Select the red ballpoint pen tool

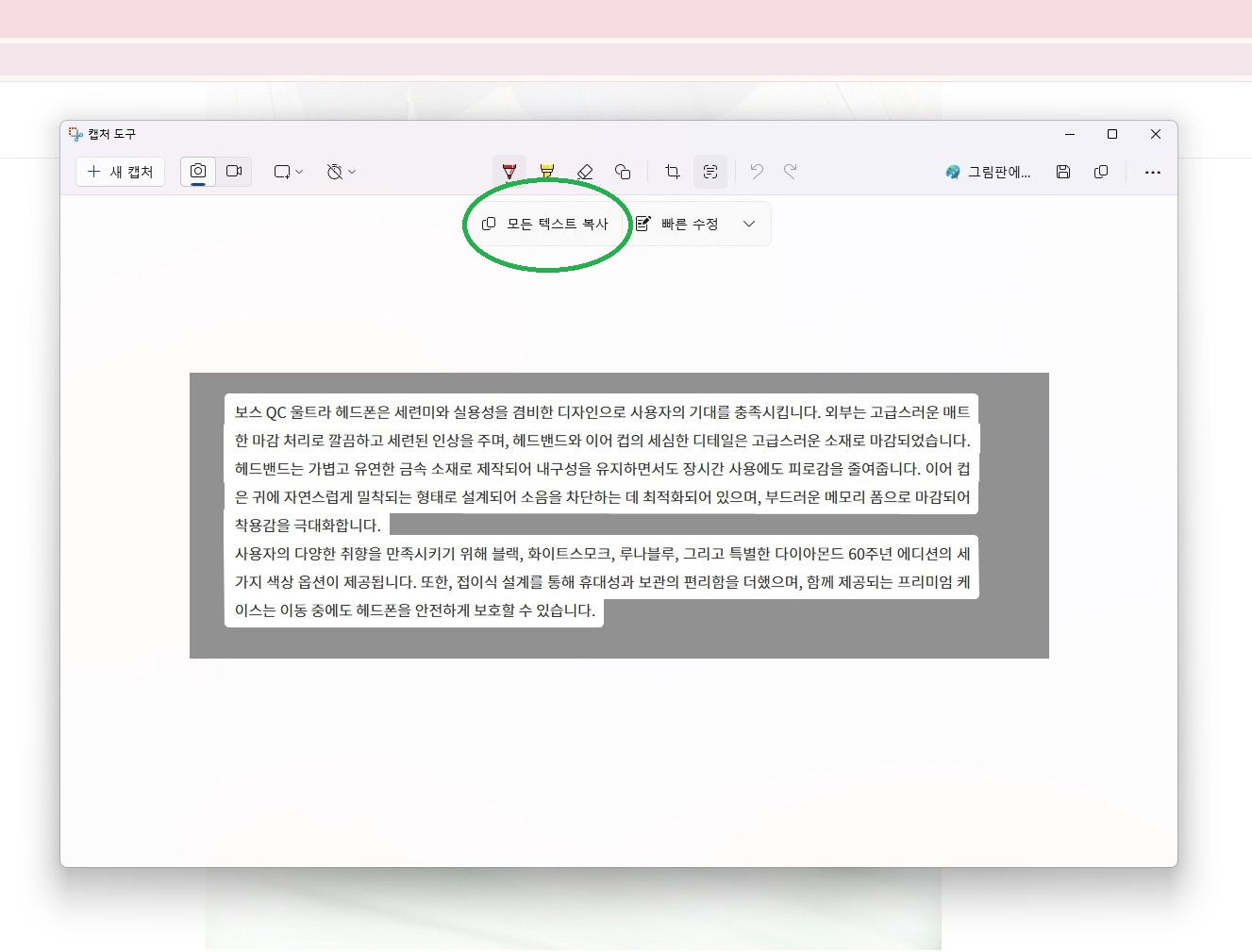509,172
